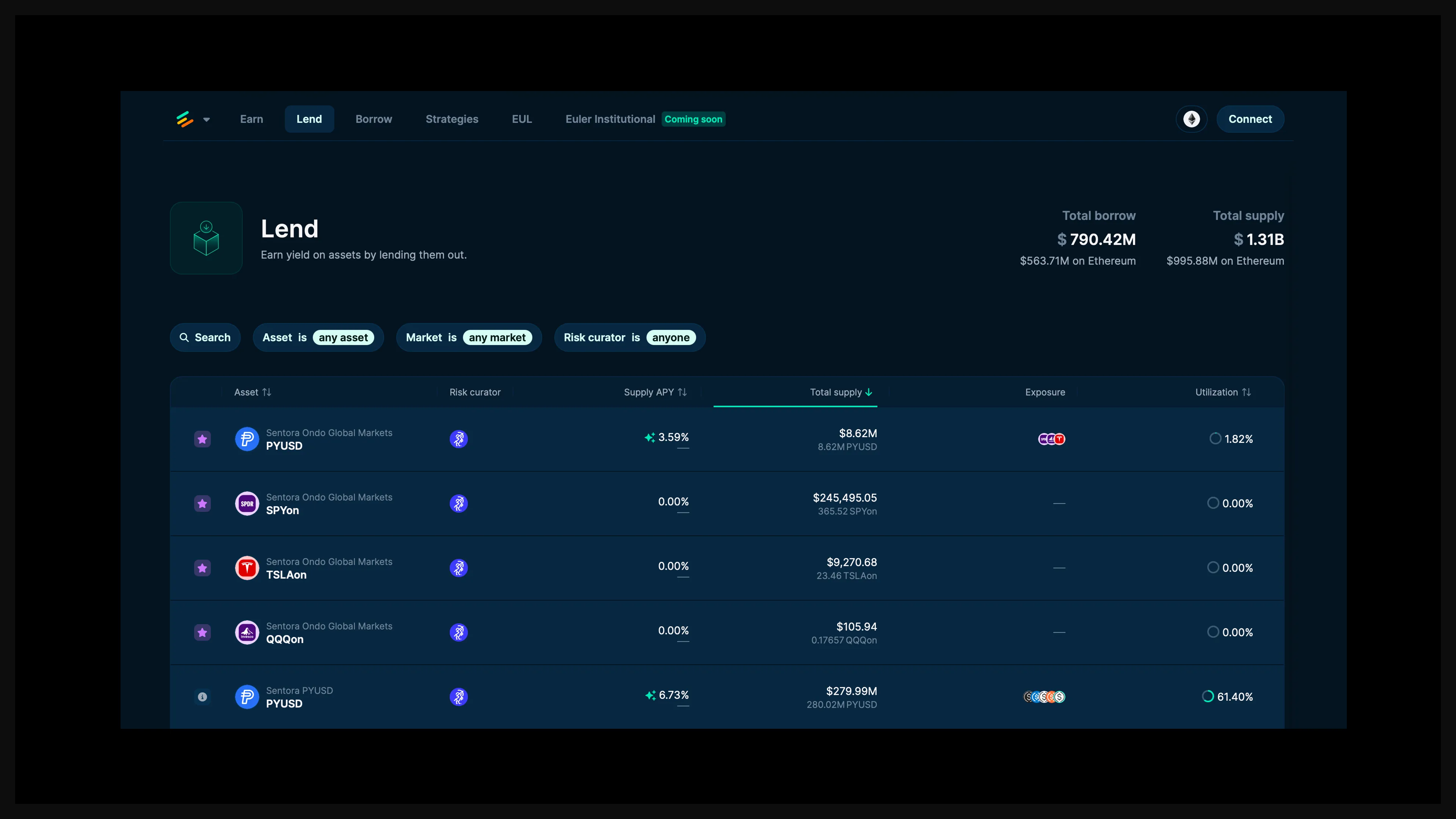This screenshot has height=819, width=1456.
Task: Go to the Earn tab
Action: click(x=251, y=119)
